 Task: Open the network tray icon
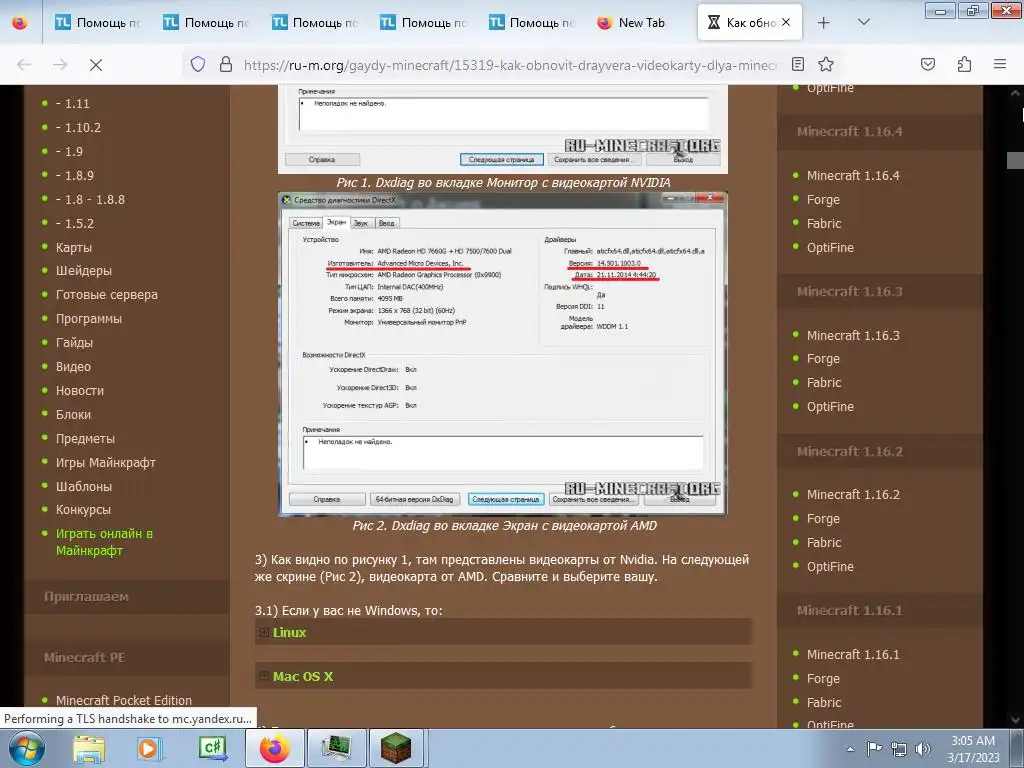pyautogui.click(x=899, y=749)
